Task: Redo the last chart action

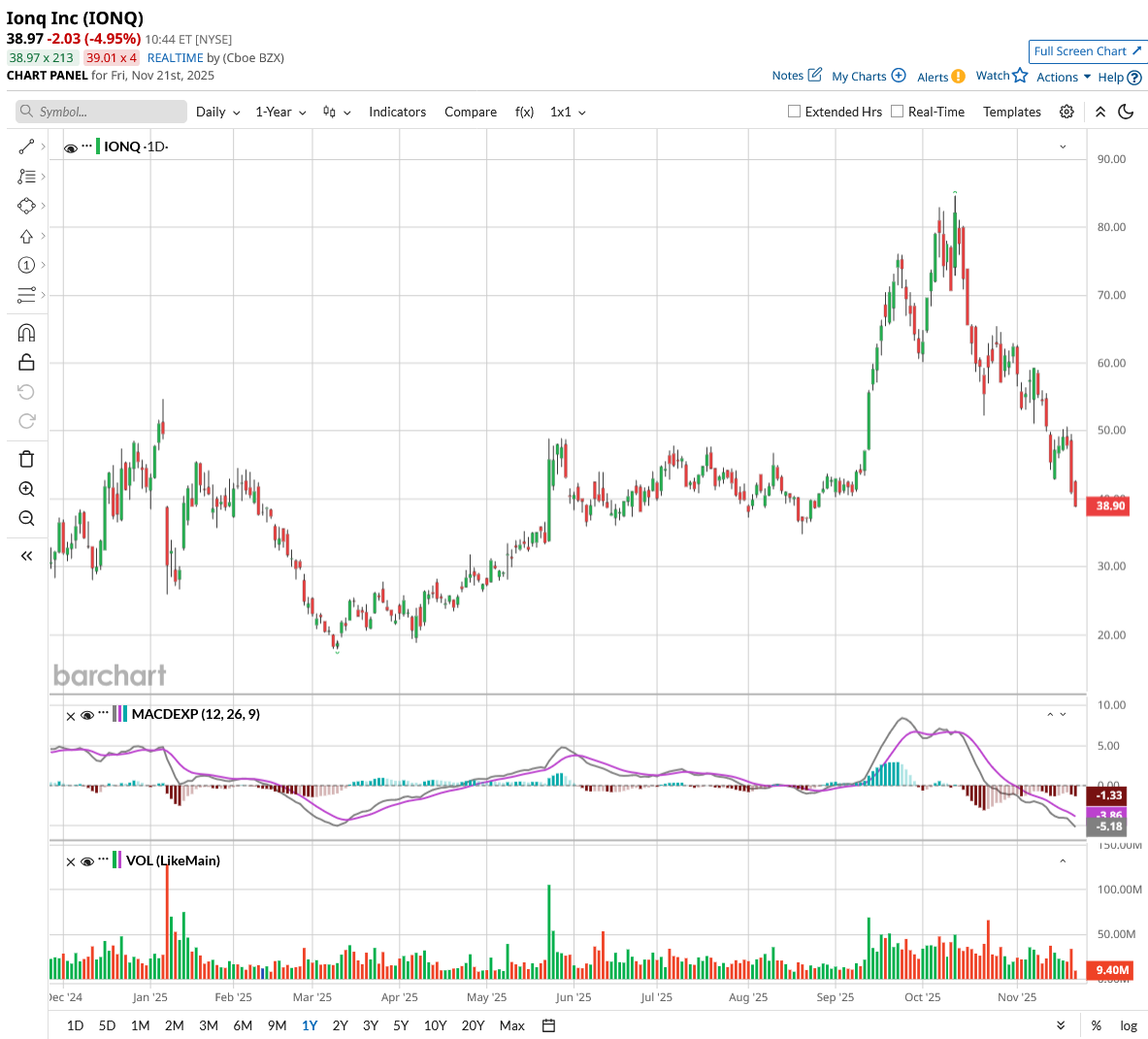Action: point(26,421)
